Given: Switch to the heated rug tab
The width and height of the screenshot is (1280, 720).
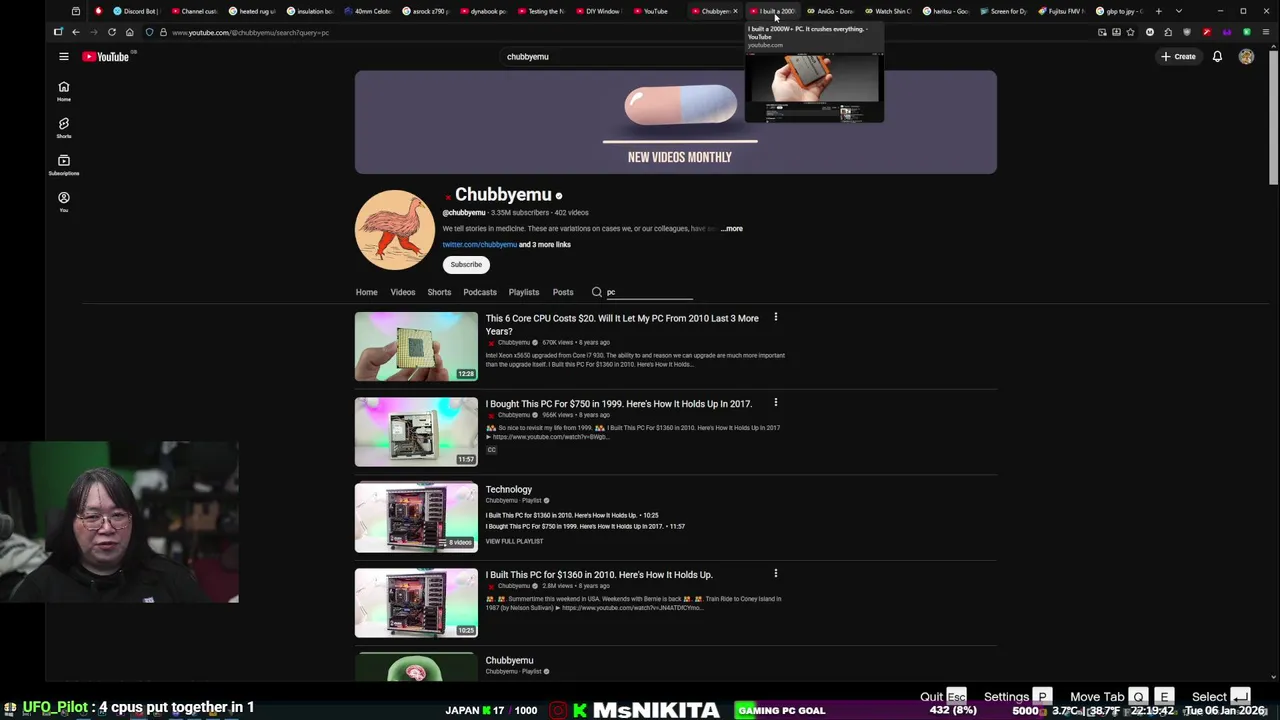Looking at the screenshot, I should 252,11.
